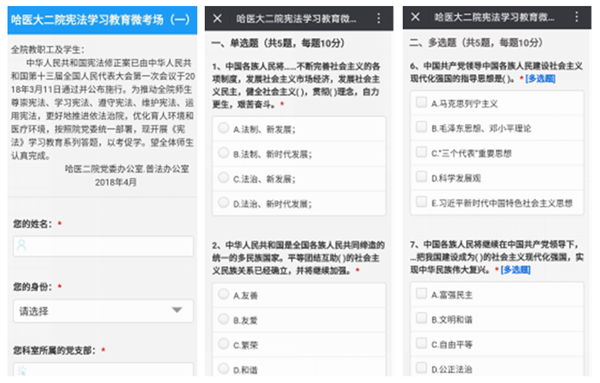Open the right page's three-dot menu

click(x=576, y=17)
